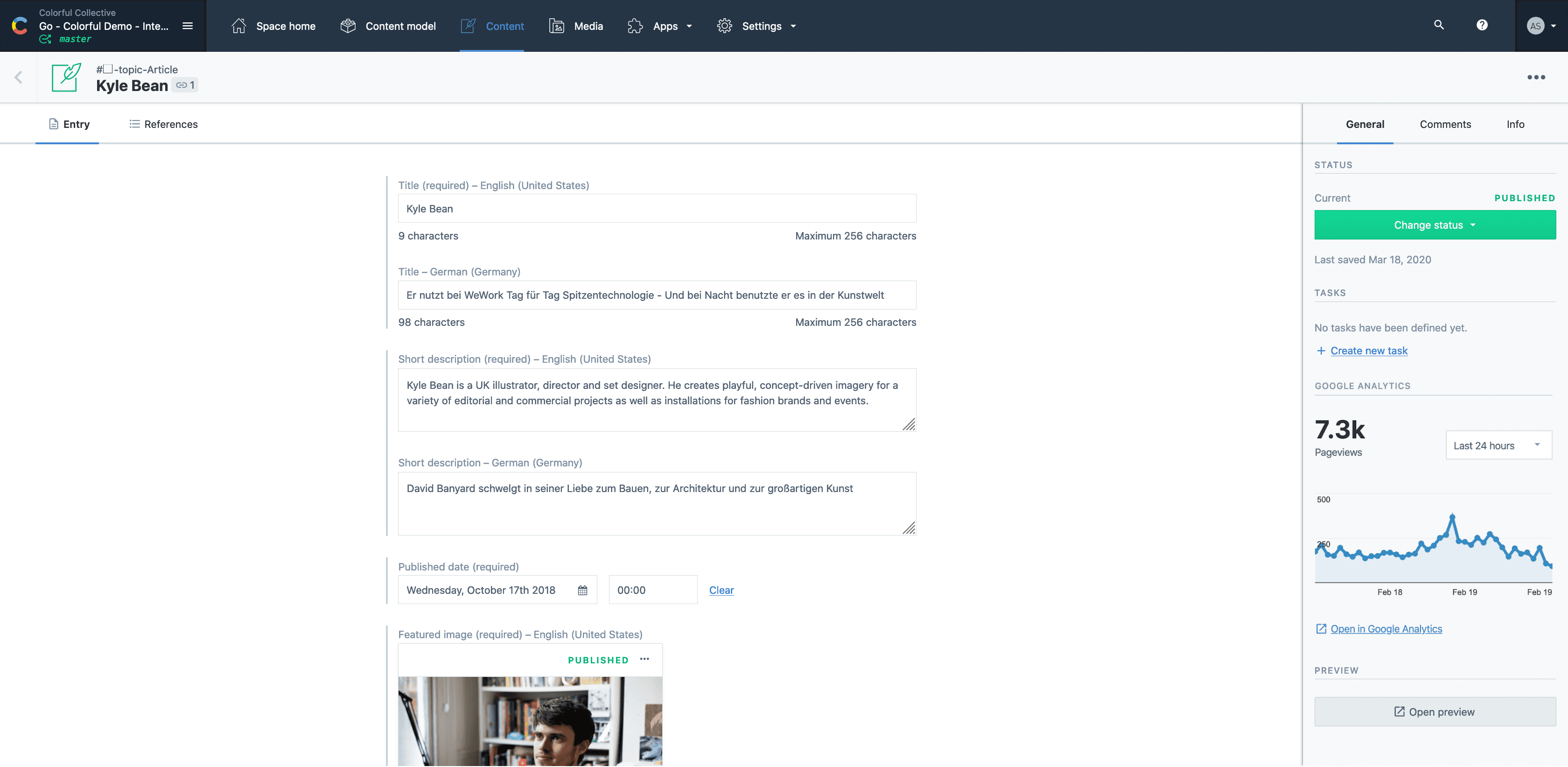1568x767 pixels.
Task: Click the Space home house icon
Action: 238,26
